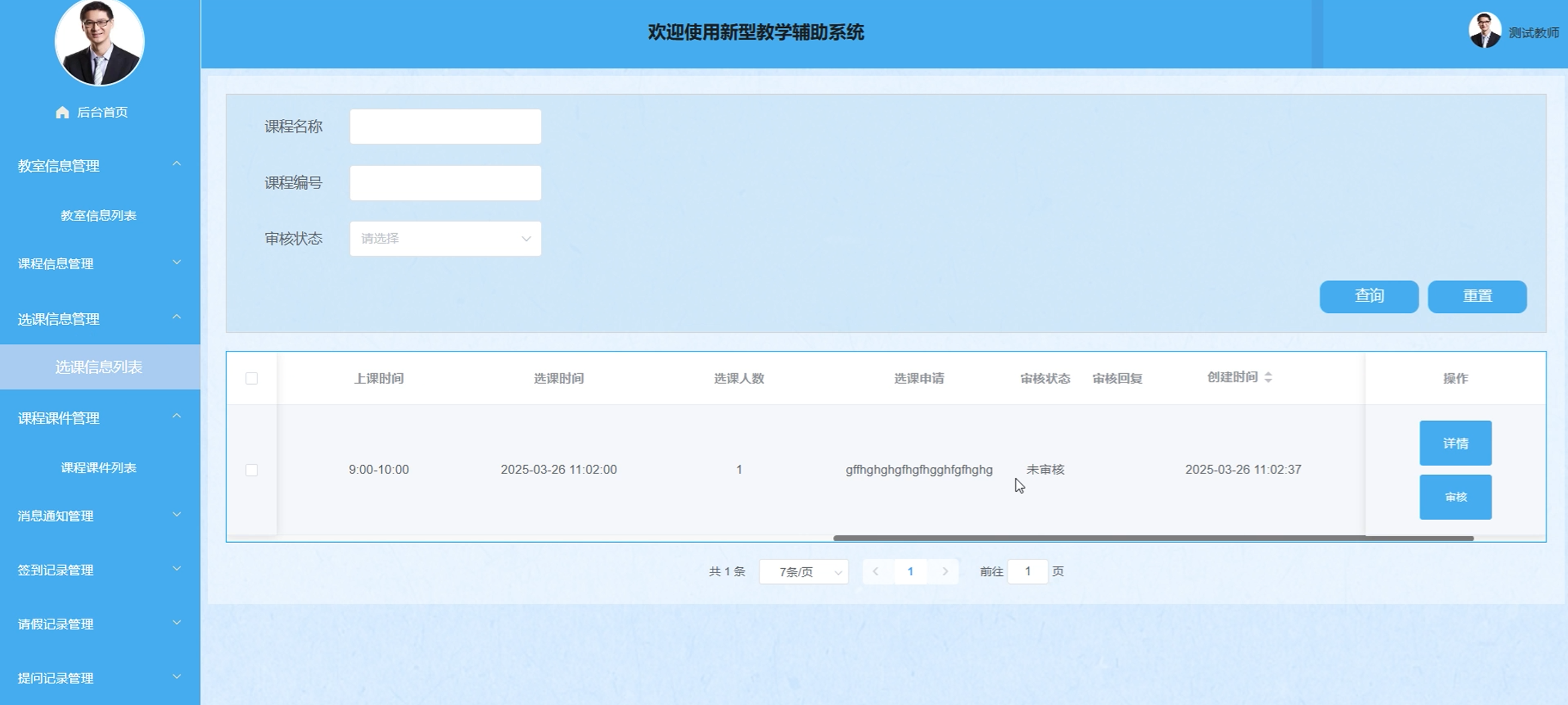Go to the next page arrow

(x=945, y=572)
